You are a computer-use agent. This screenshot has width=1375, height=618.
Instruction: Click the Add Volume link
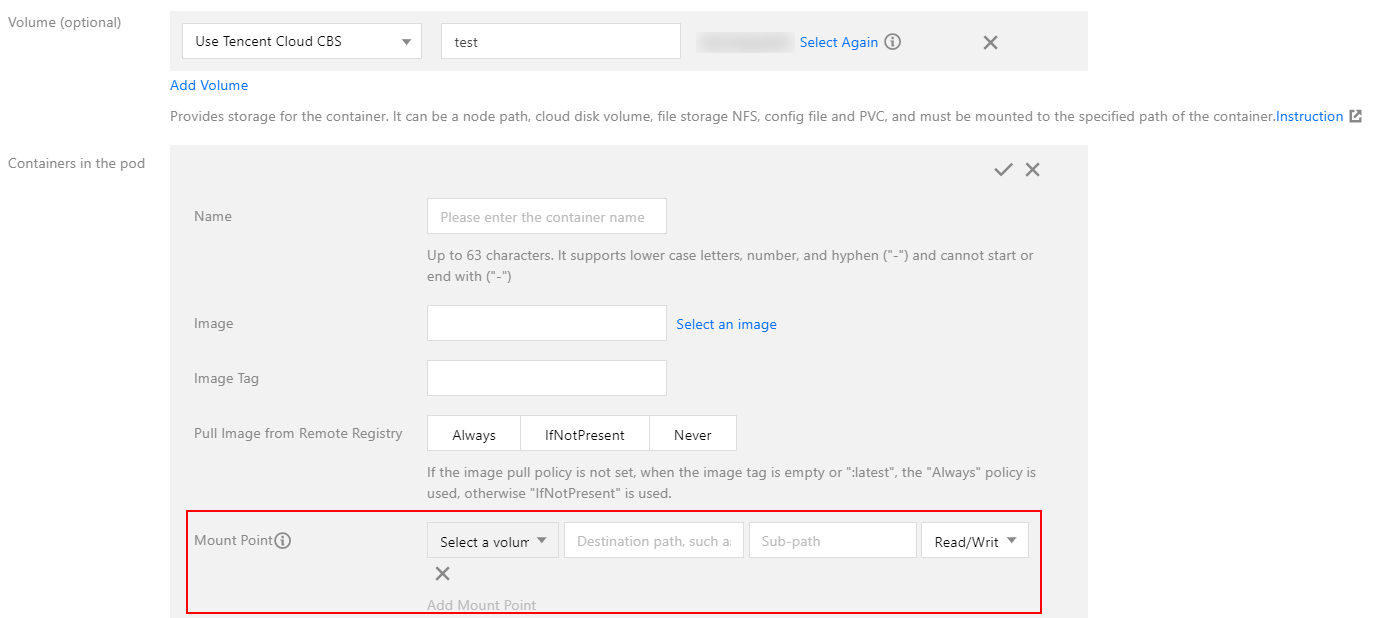[209, 86]
